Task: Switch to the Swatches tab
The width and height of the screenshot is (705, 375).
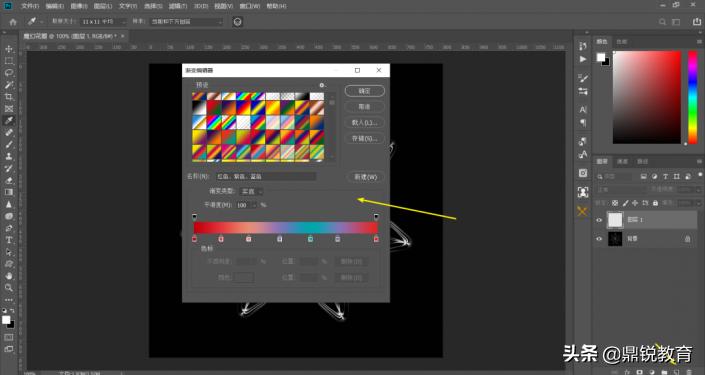Action: (x=621, y=41)
